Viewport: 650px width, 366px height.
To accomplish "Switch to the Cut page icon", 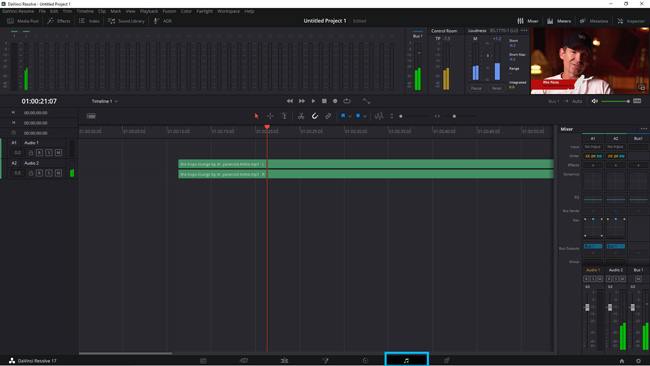I will click(244, 361).
